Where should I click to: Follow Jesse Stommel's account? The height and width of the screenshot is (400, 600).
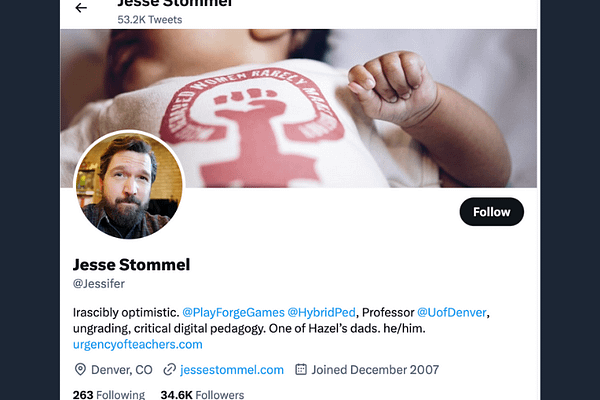(x=491, y=212)
